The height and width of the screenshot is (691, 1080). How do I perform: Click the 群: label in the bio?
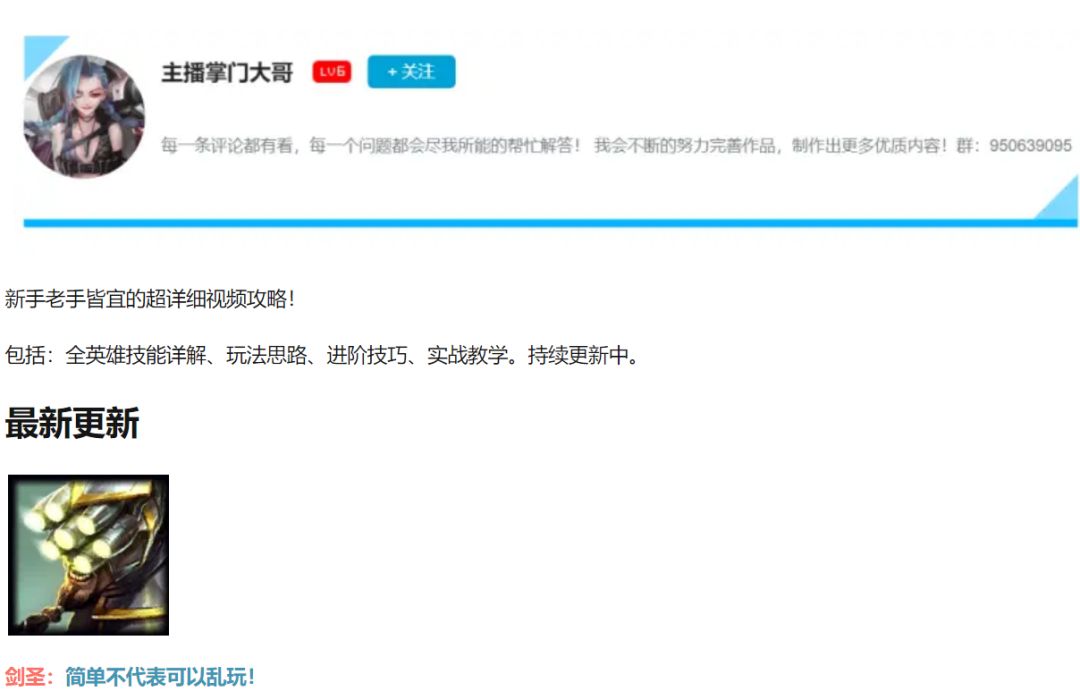click(x=968, y=145)
